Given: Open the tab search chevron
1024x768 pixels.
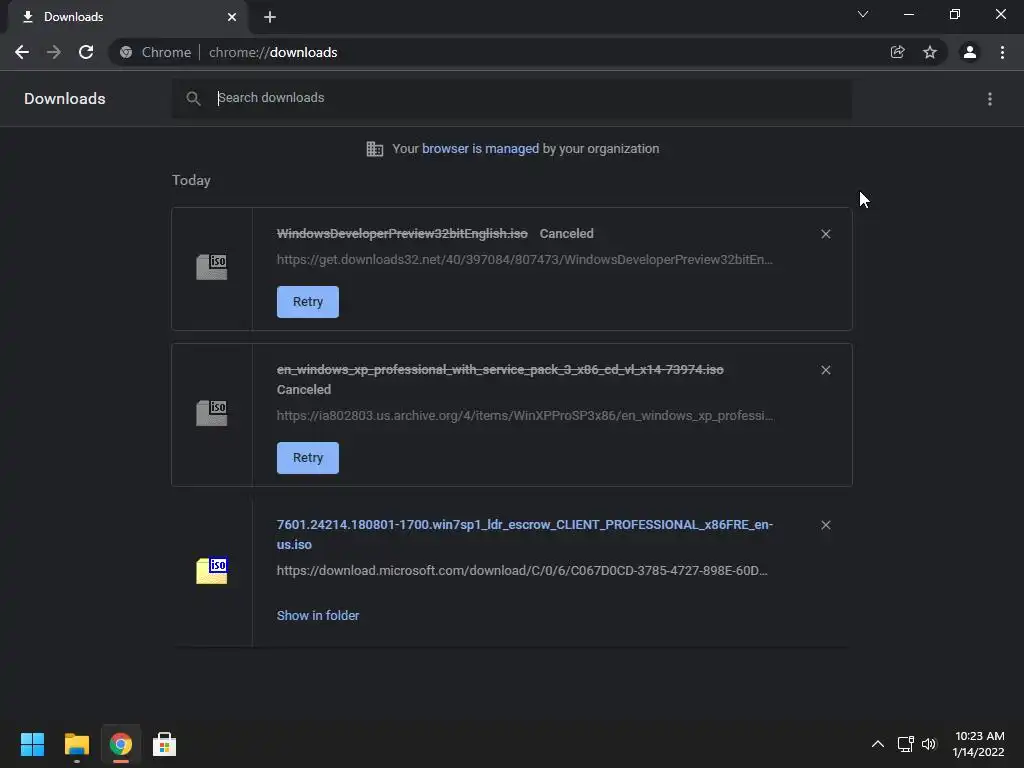Looking at the screenshot, I should click(863, 14).
